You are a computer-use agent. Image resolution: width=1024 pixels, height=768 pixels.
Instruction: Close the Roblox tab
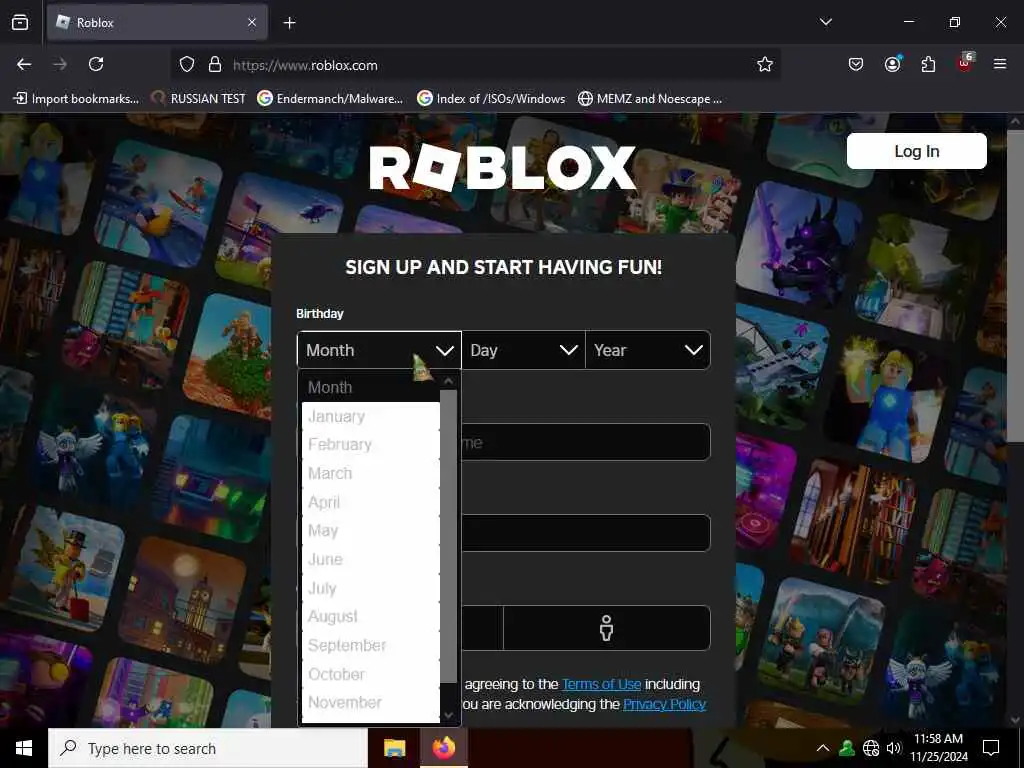click(252, 23)
